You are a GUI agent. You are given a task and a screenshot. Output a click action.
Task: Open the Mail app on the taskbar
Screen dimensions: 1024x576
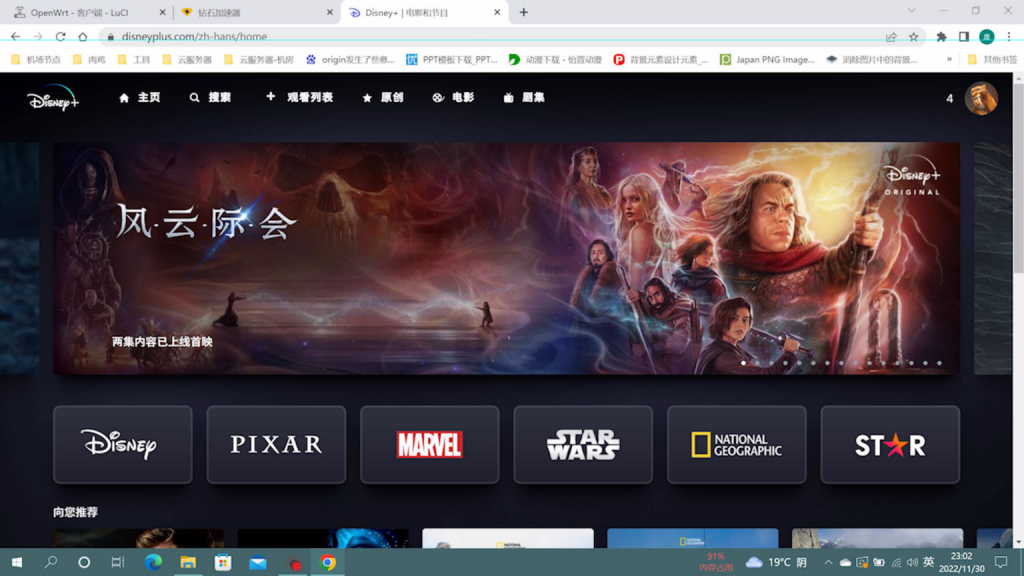258,562
